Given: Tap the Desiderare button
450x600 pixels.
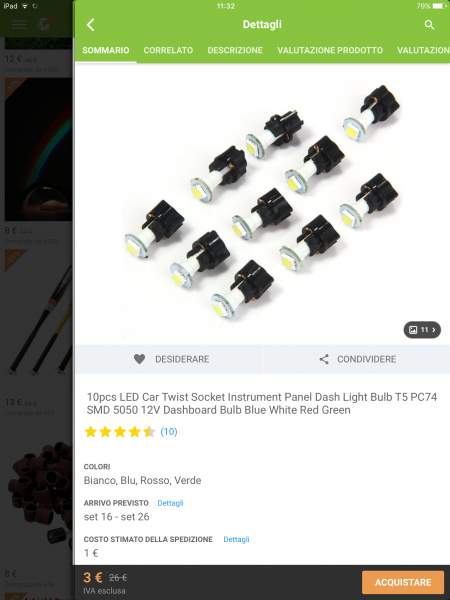Looking at the screenshot, I should 170,359.
